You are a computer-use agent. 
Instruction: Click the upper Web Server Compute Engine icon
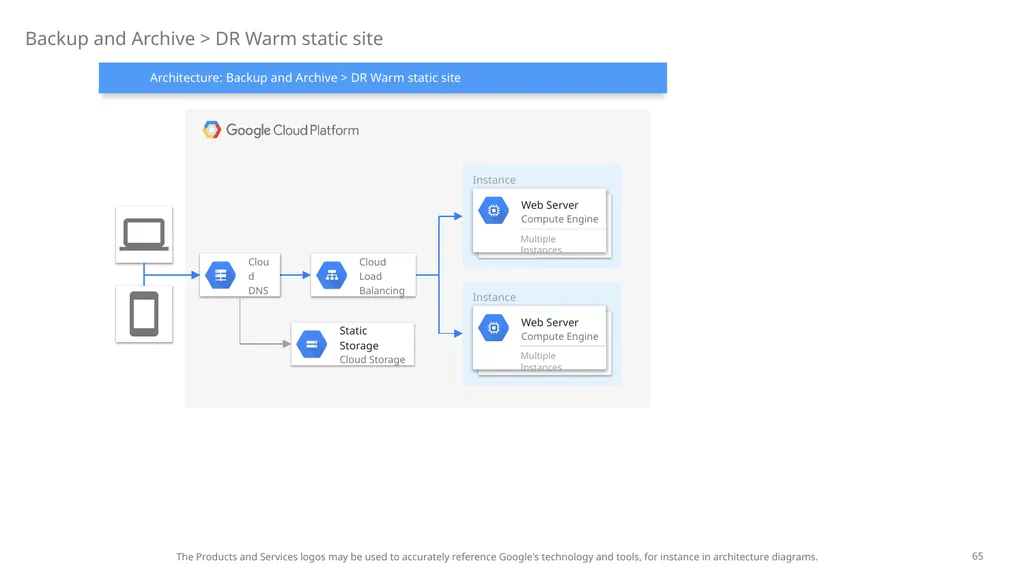(x=494, y=210)
